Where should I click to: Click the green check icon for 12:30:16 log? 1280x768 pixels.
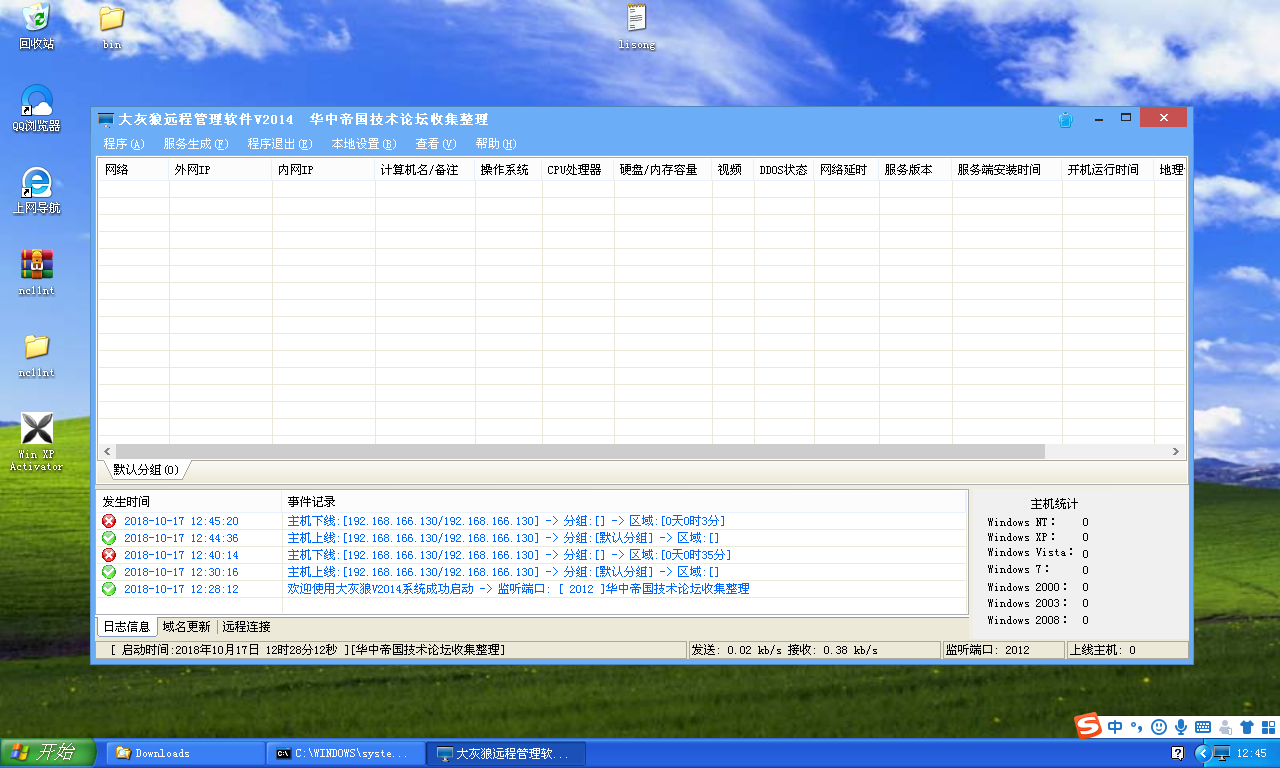point(109,572)
